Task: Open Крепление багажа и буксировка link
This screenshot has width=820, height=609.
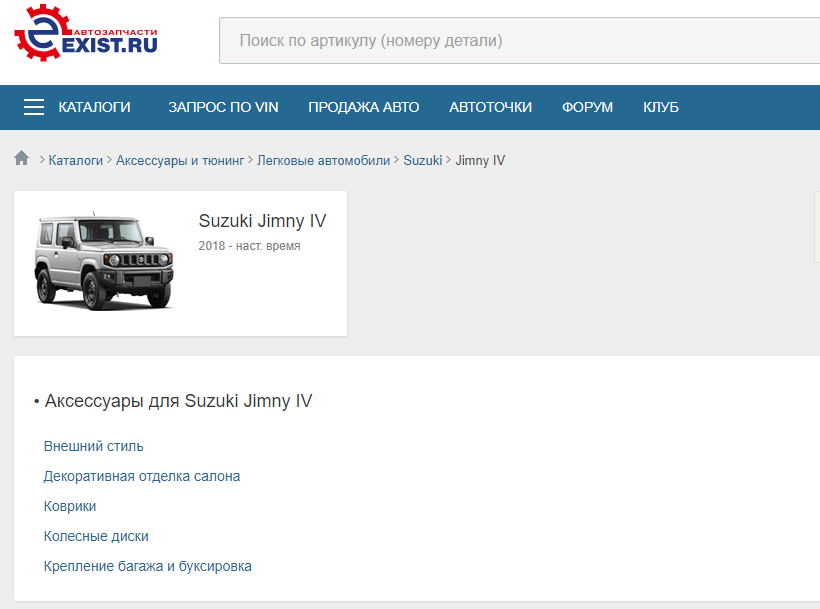Action: (x=148, y=566)
